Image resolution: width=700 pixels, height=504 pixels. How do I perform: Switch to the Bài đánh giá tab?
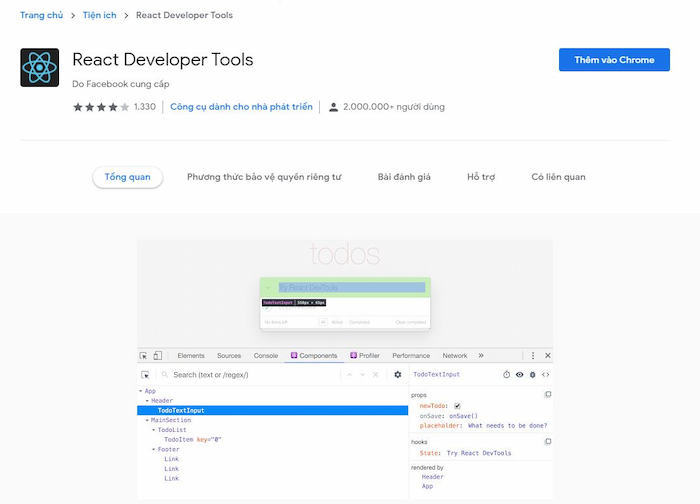(404, 177)
